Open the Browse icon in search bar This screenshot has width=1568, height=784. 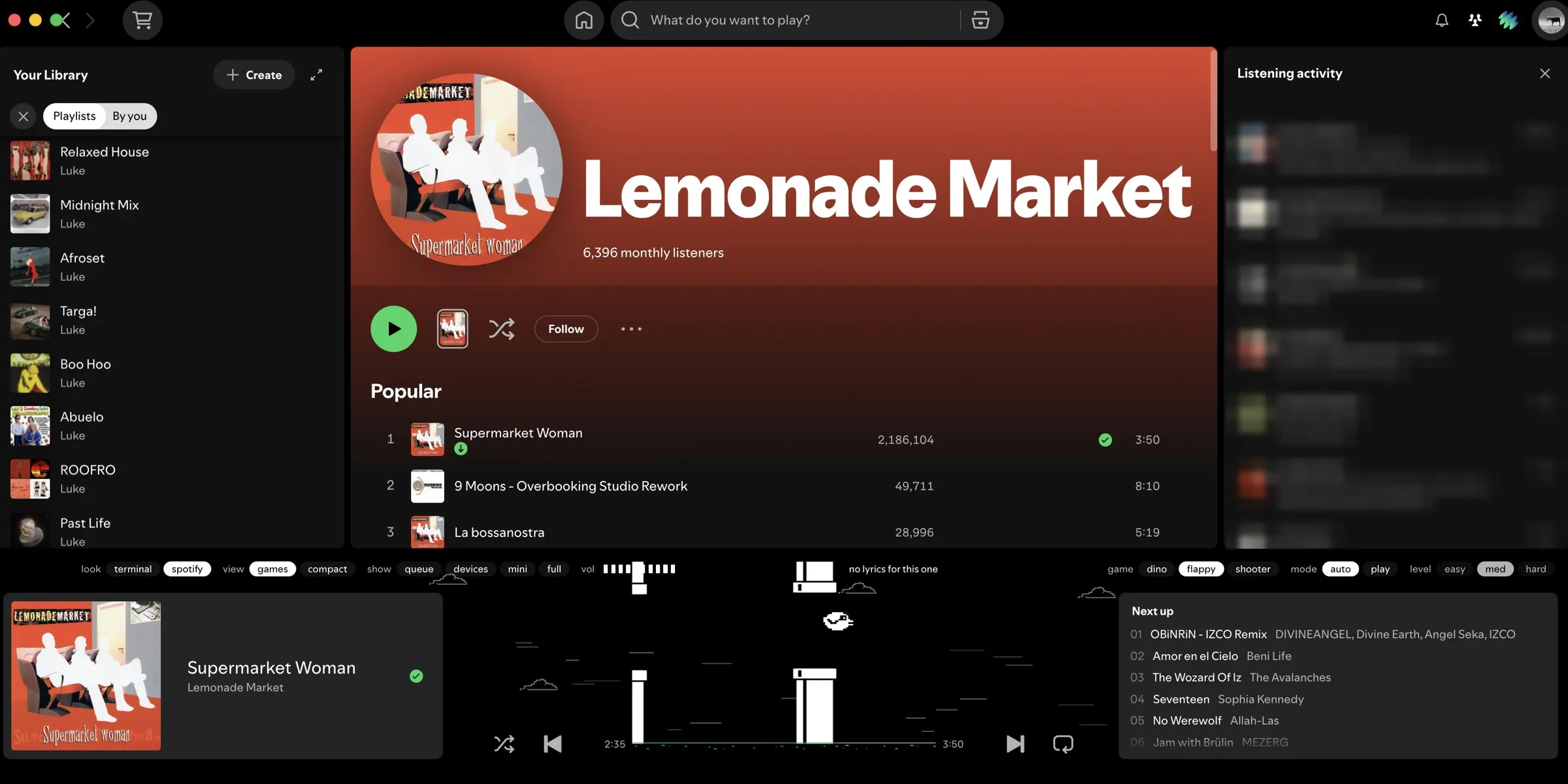click(x=980, y=20)
